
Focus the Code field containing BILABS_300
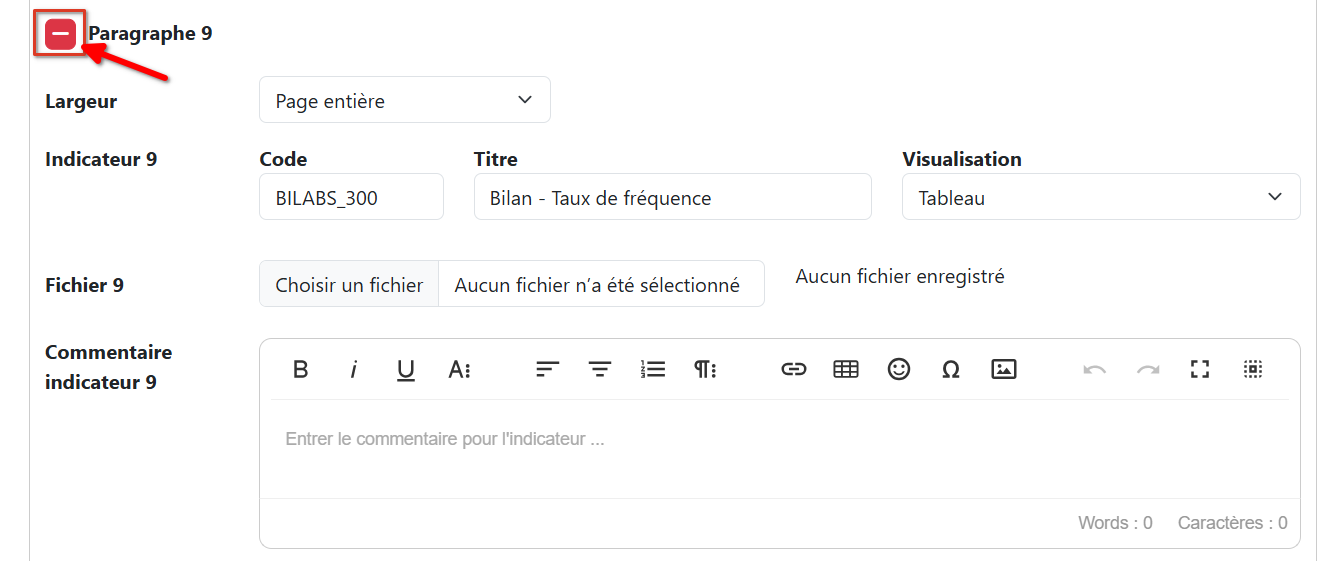pos(351,197)
